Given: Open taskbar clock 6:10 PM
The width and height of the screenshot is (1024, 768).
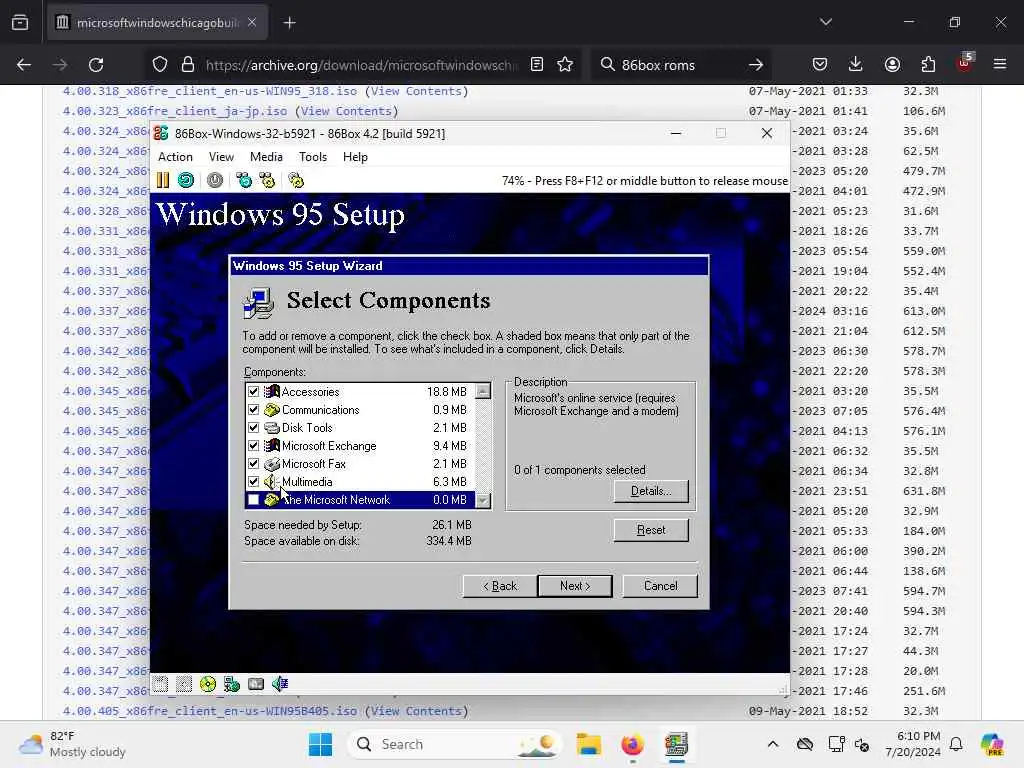Looking at the screenshot, I should coord(913,744).
